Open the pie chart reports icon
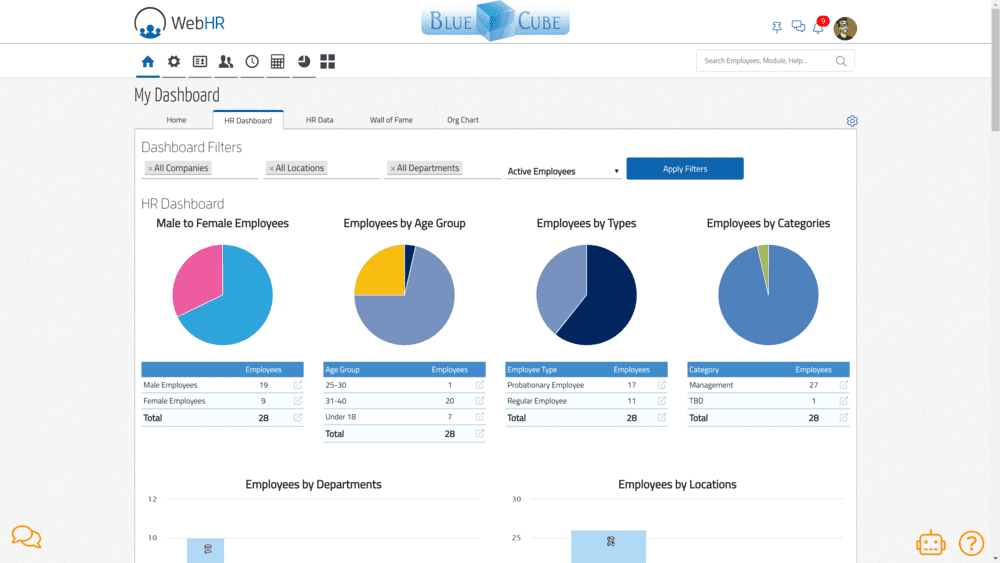The image size is (1000, 563). click(x=304, y=62)
